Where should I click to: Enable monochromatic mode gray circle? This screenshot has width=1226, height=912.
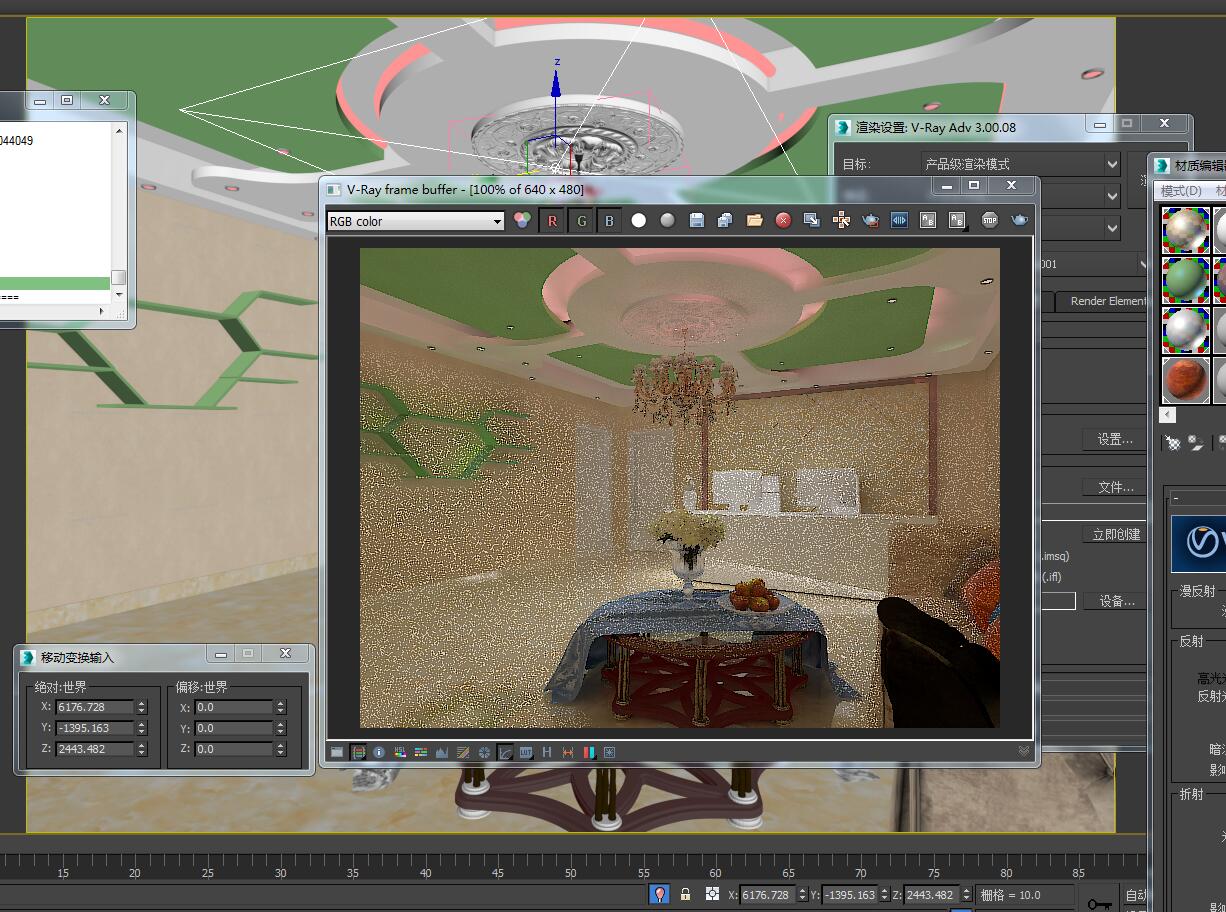click(x=668, y=221)
